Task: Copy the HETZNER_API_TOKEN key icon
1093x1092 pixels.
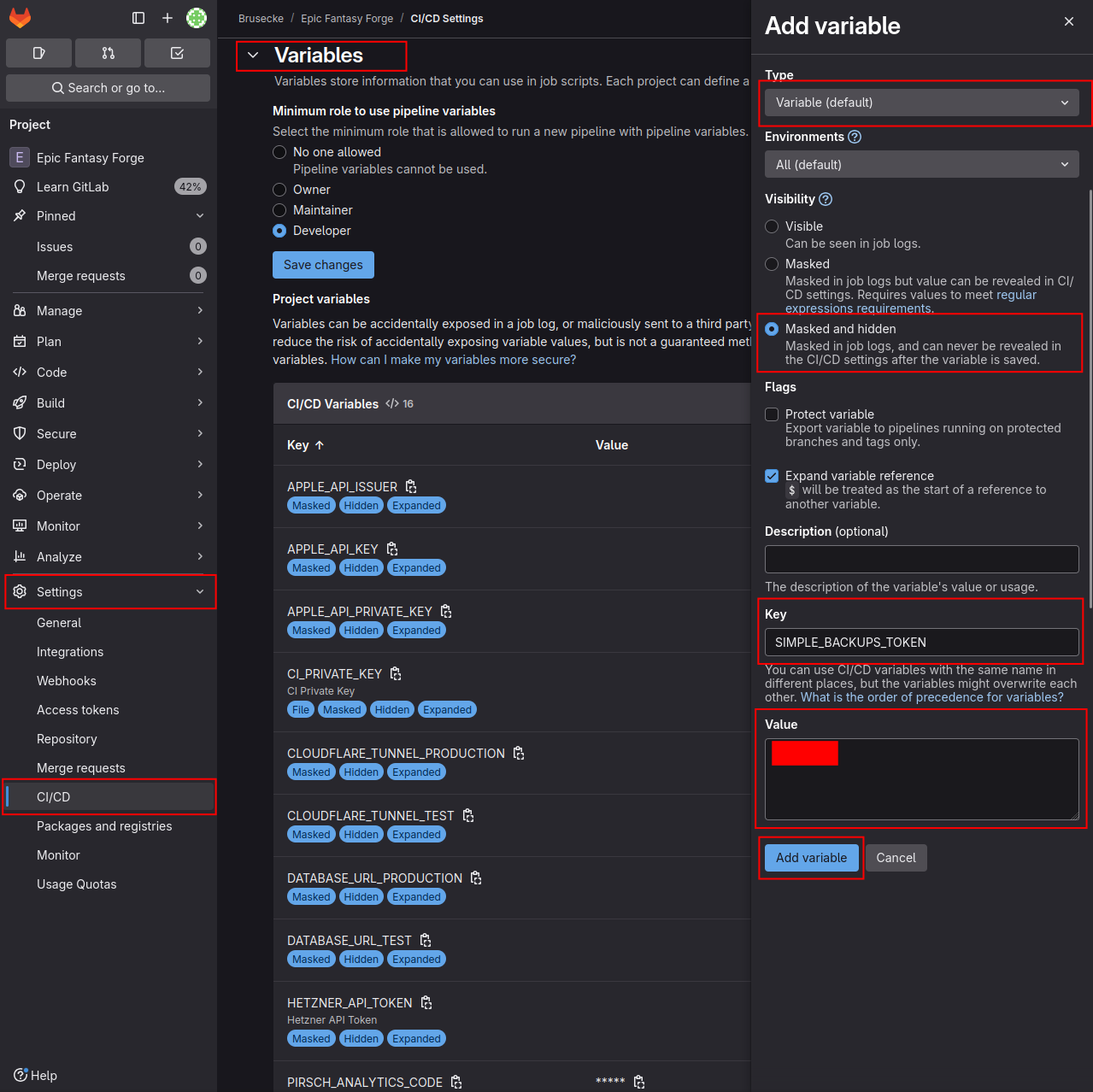Action: coord(426,1002)
